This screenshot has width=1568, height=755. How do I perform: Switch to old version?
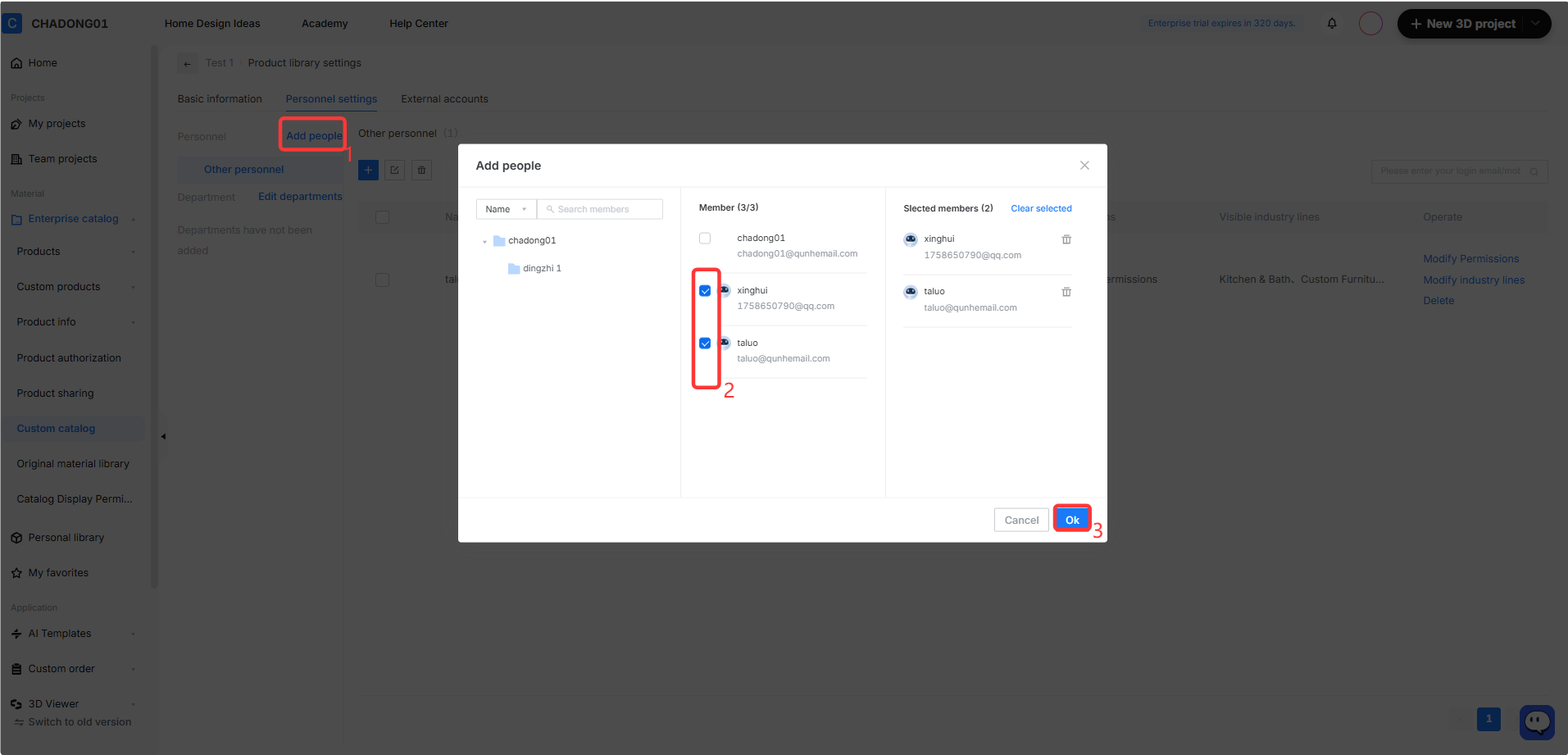click(72, 722)
